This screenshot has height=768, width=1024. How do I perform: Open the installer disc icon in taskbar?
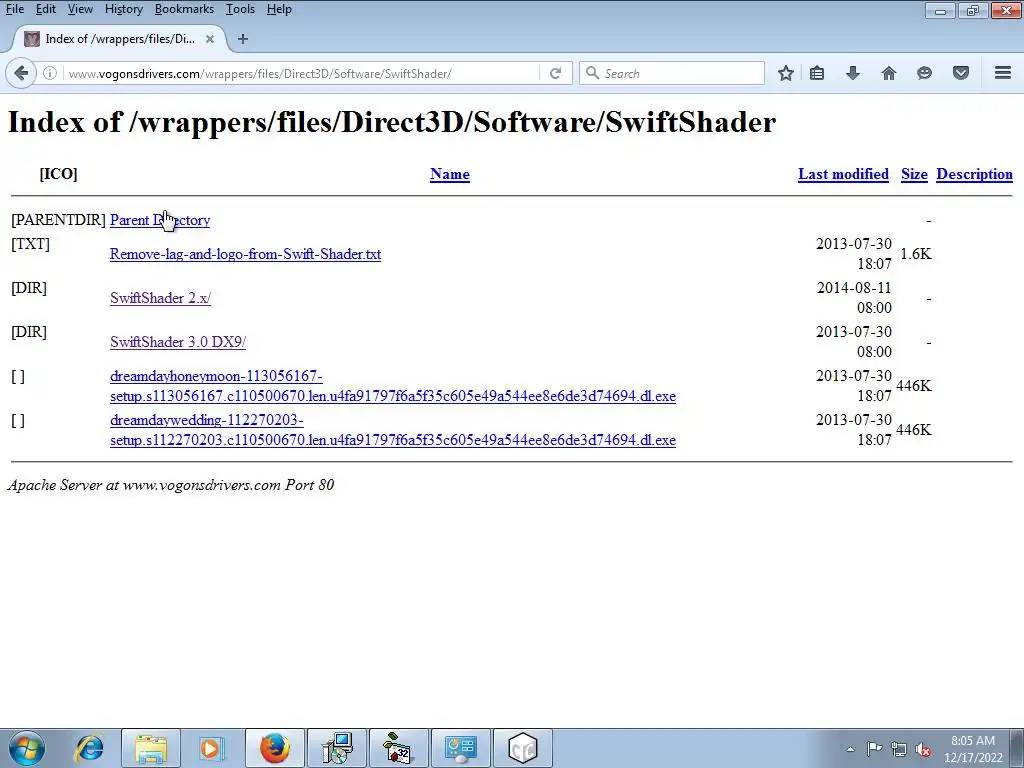337,748
